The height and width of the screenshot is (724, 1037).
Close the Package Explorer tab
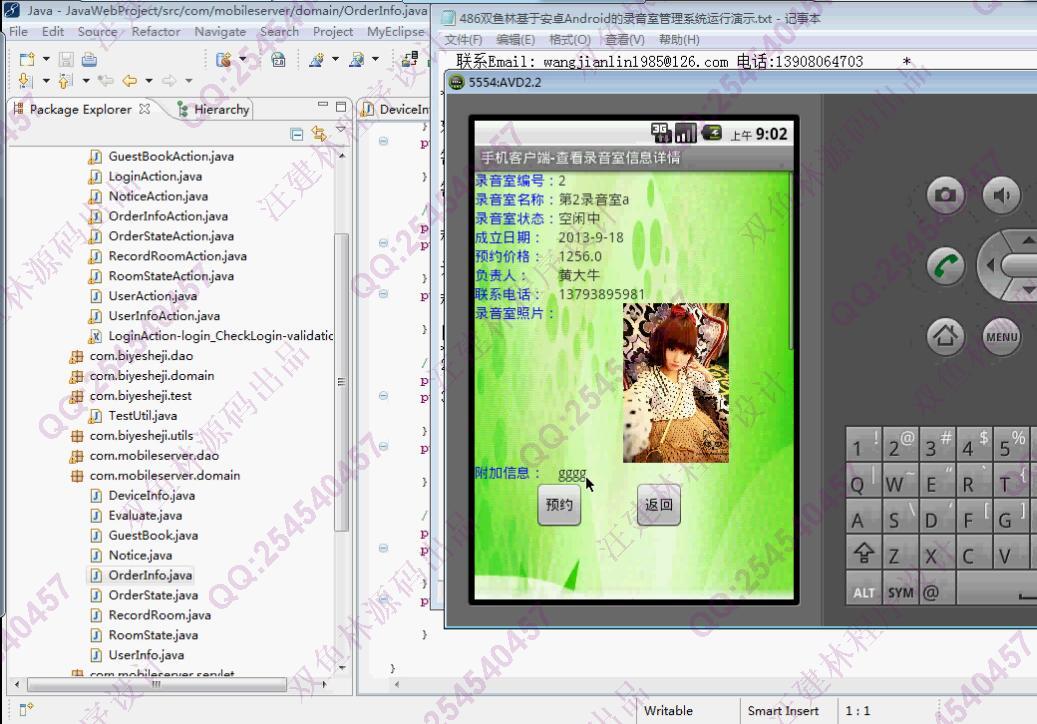pyautogui.click(x=144, y=108)
